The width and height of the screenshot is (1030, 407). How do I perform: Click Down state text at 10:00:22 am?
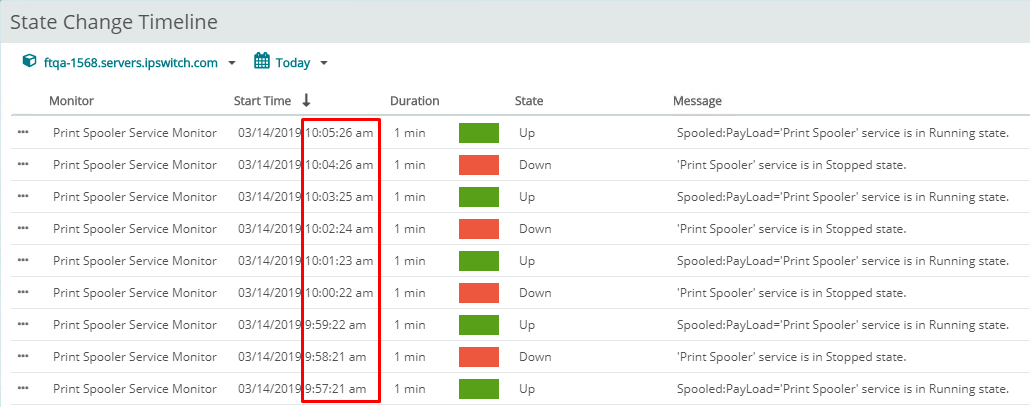pos(535,293)
